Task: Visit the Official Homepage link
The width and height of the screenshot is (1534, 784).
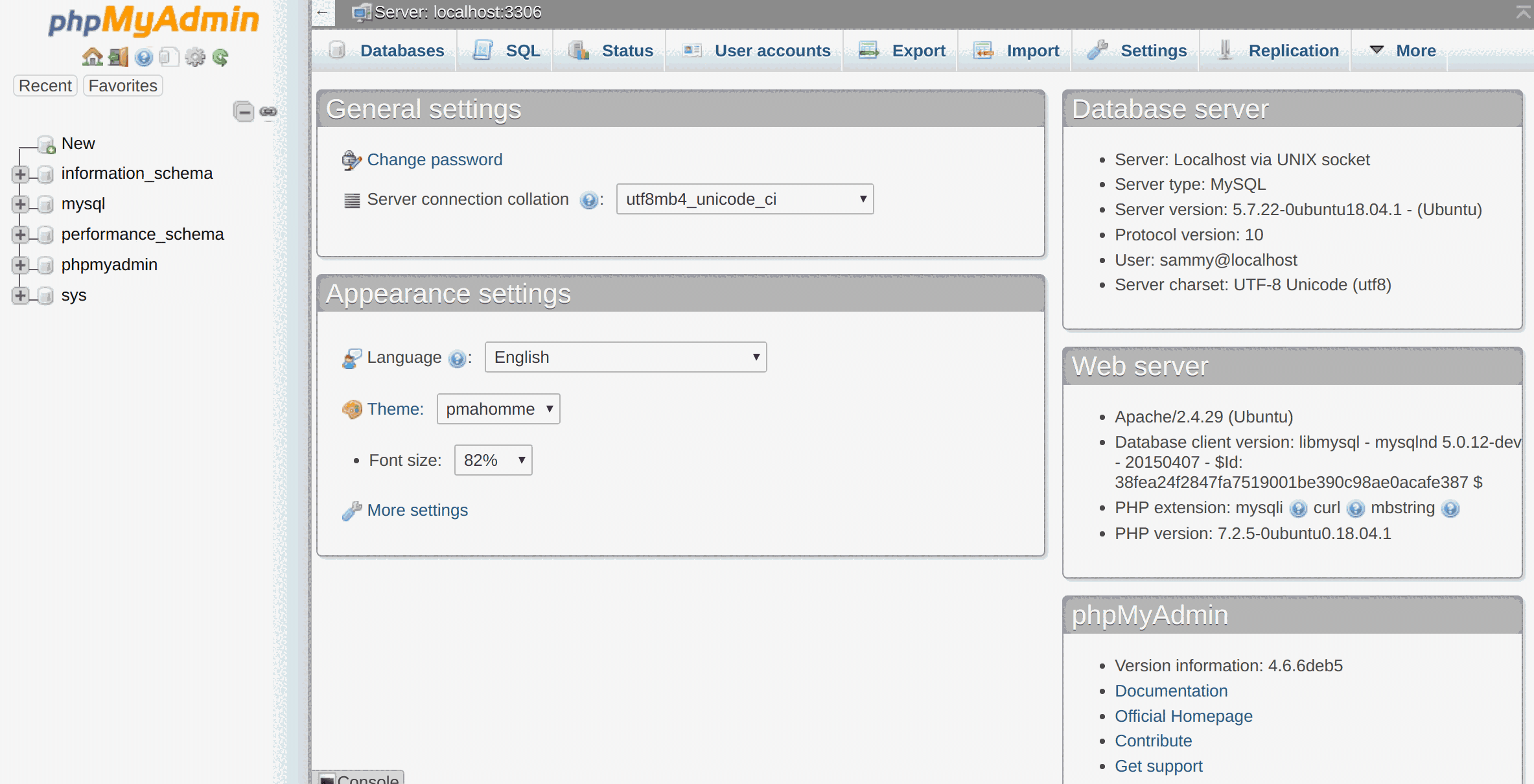Action: pyautogui.click(x=1183, y=716)
